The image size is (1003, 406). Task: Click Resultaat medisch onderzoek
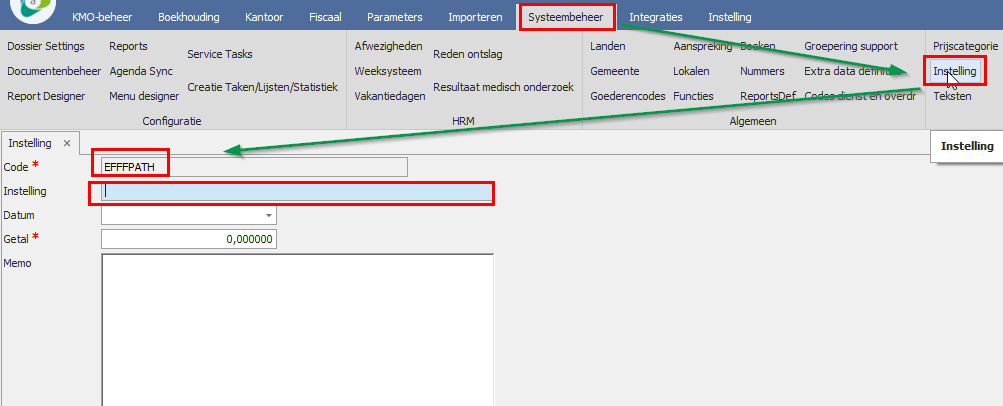coord(503,87)
